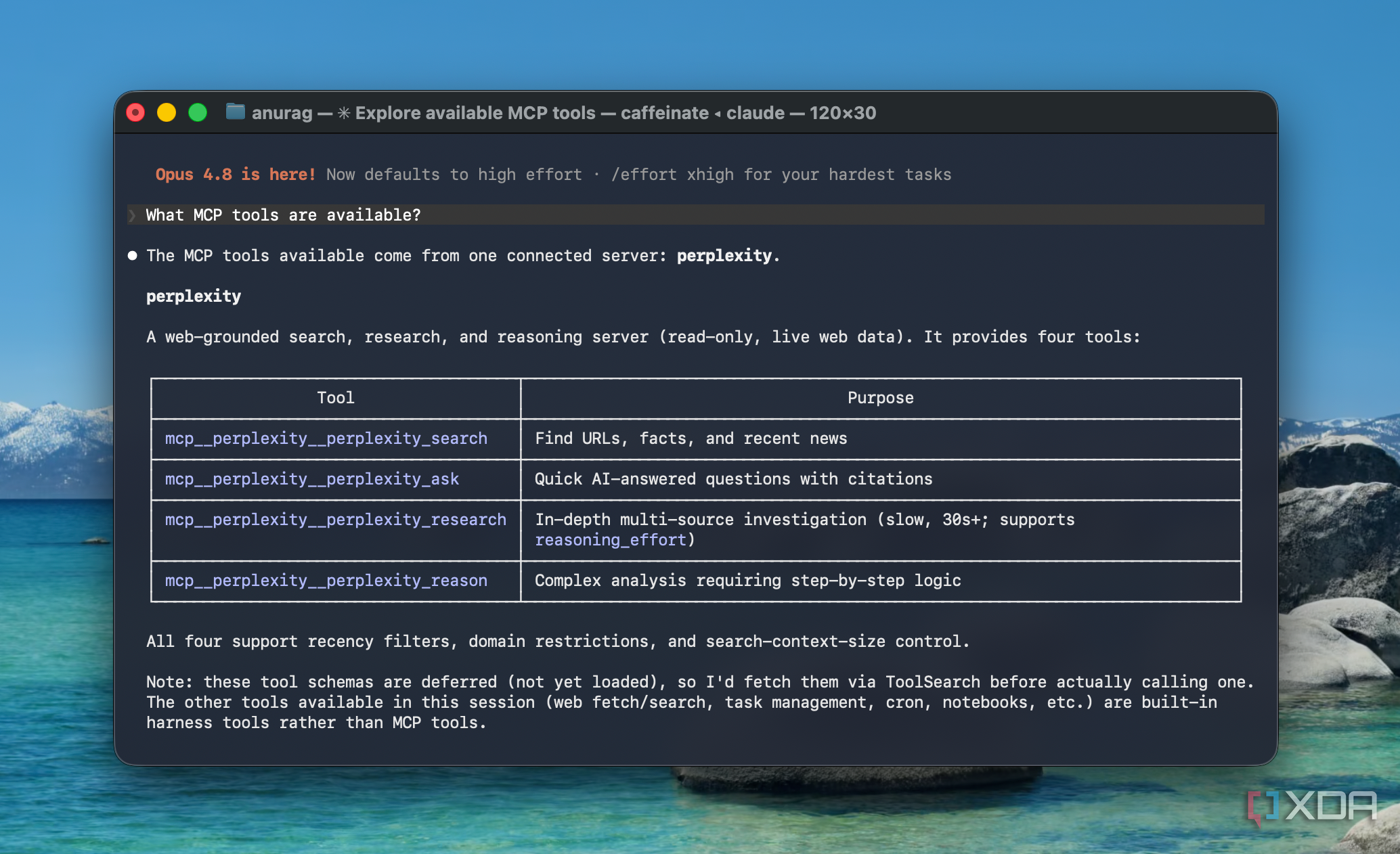Click the '/effort xhigh' hint text
This screenshot has height=854, width=1400.
[672, 175]
